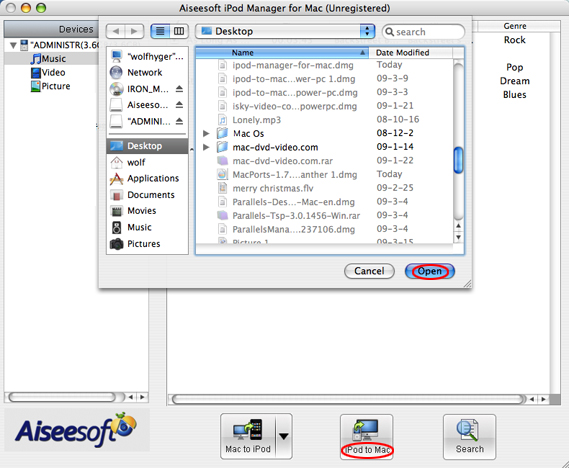Select ipod-manager-for-mac.dmg file
569x468 pixels.
pyautogui.click(x=324, y=65)
